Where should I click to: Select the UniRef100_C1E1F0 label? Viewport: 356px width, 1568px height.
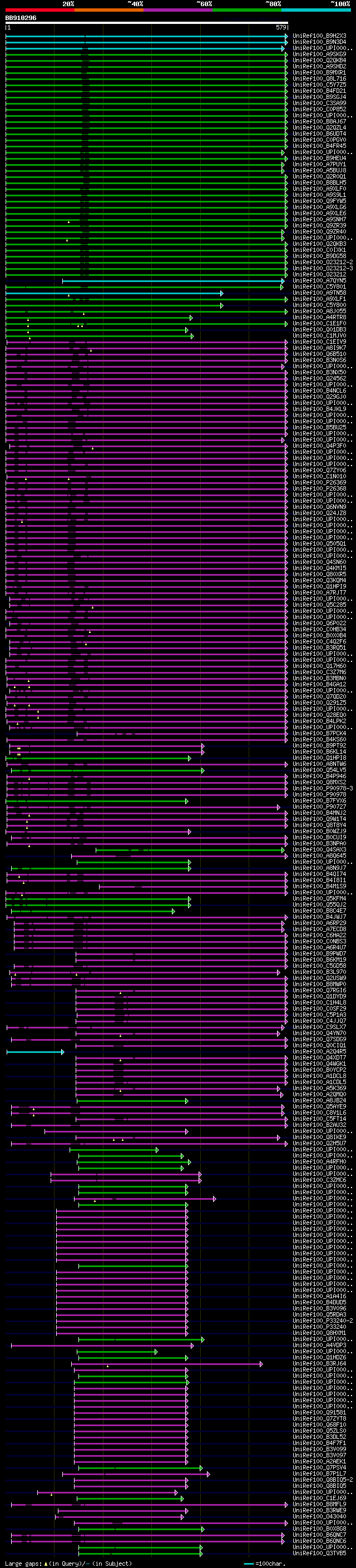coord(319,323)
